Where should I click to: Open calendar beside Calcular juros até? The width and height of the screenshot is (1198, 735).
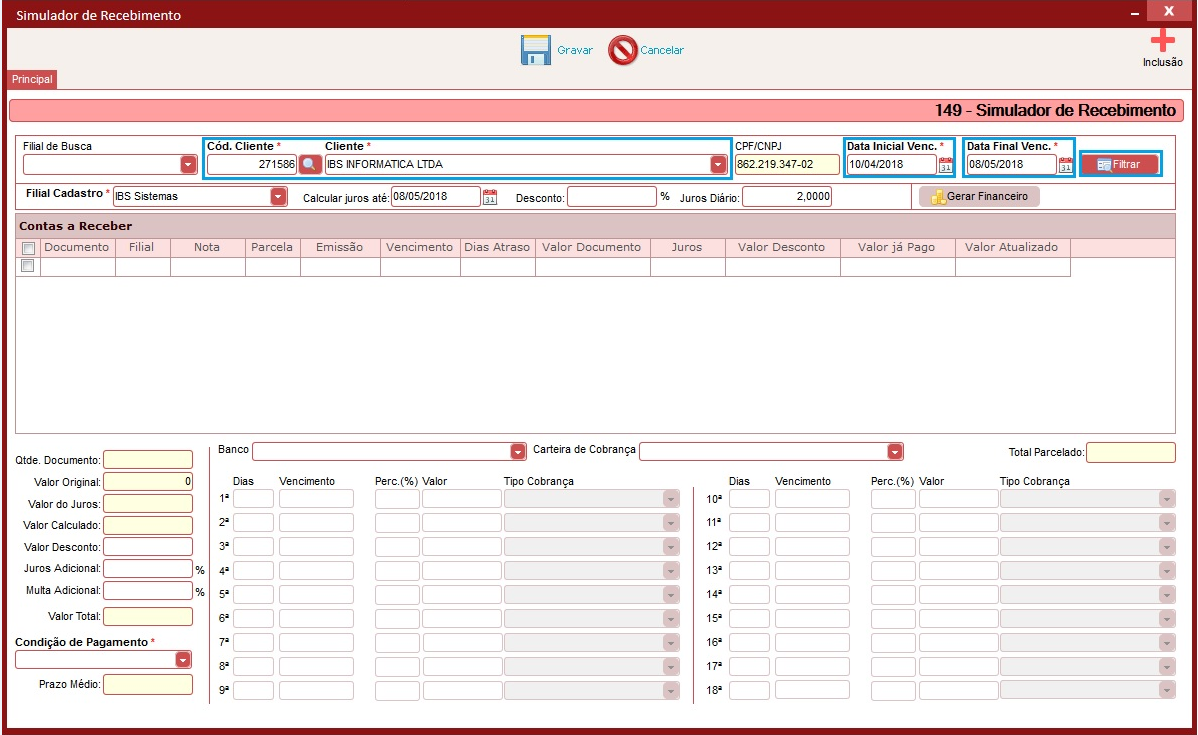[x=490, y=197]
